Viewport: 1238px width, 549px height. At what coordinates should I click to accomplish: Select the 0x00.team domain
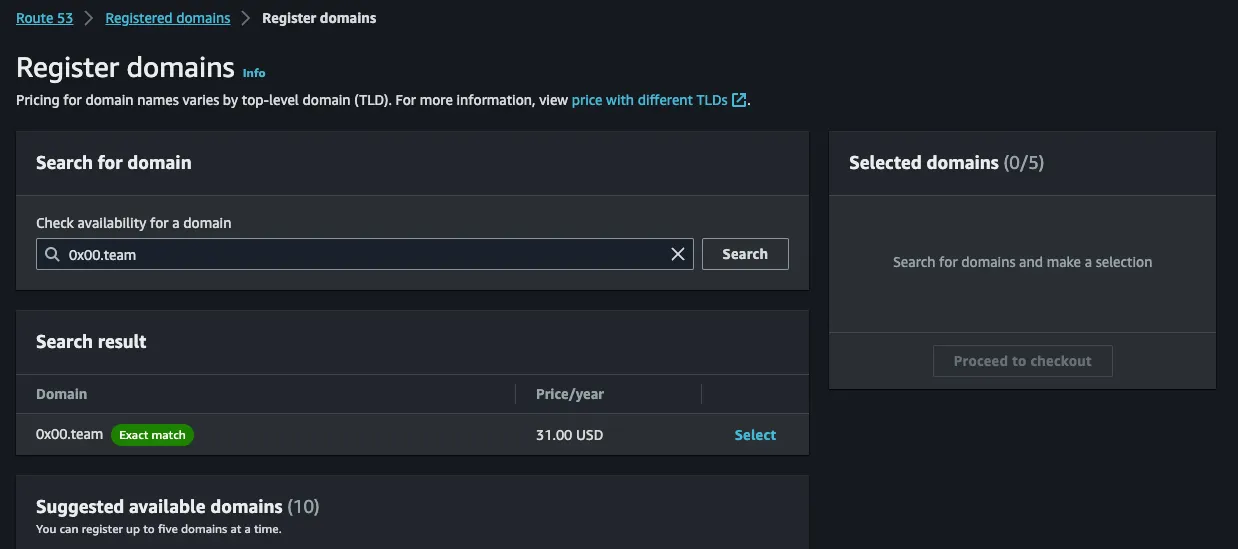pyautogui.click(x=755, y=435)
